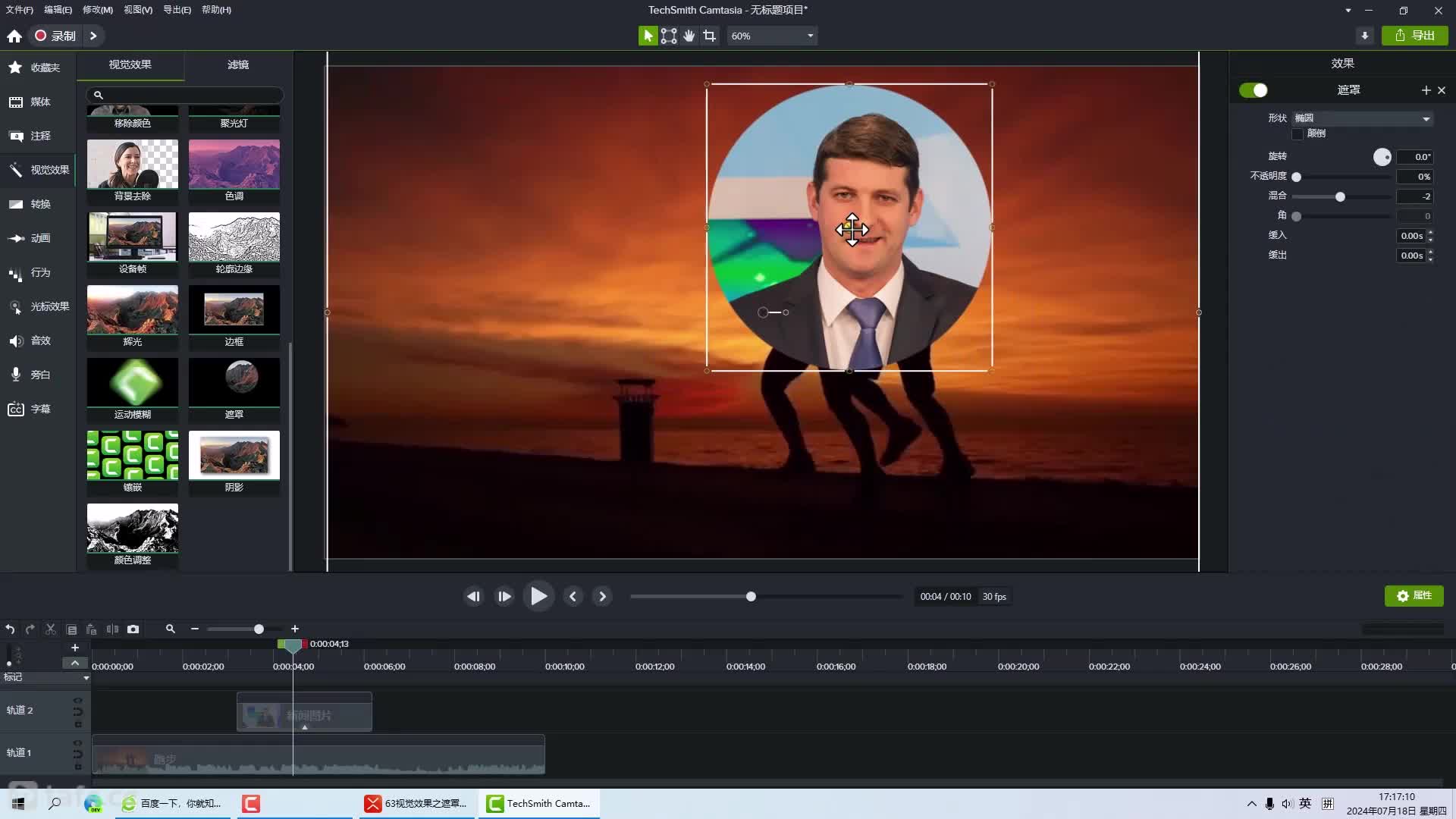The height and width of the screenshot is (819, 1456).
Task: Open the Animations (动画) panel
Action: [36, 238]
